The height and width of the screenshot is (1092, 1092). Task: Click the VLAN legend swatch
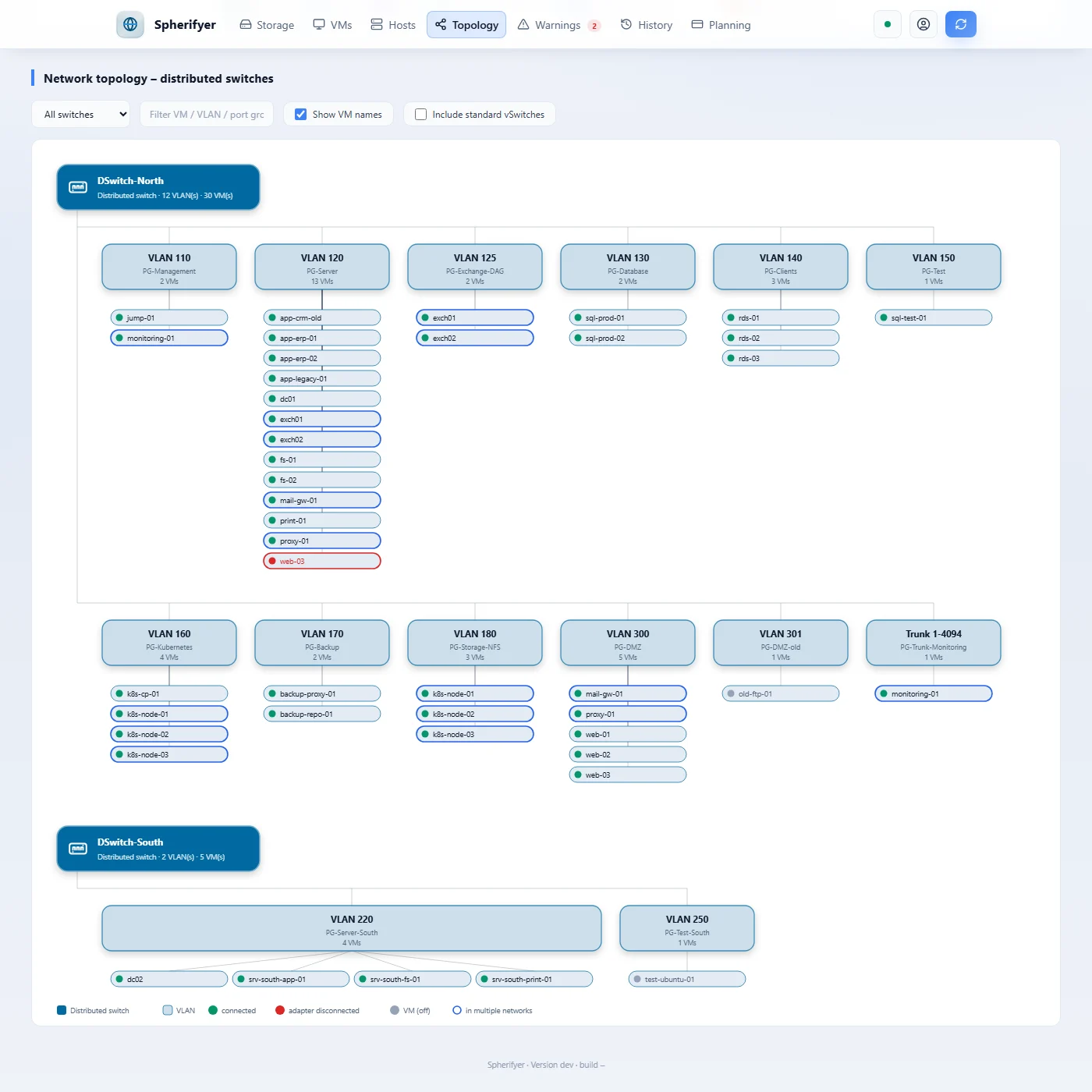168,1010
